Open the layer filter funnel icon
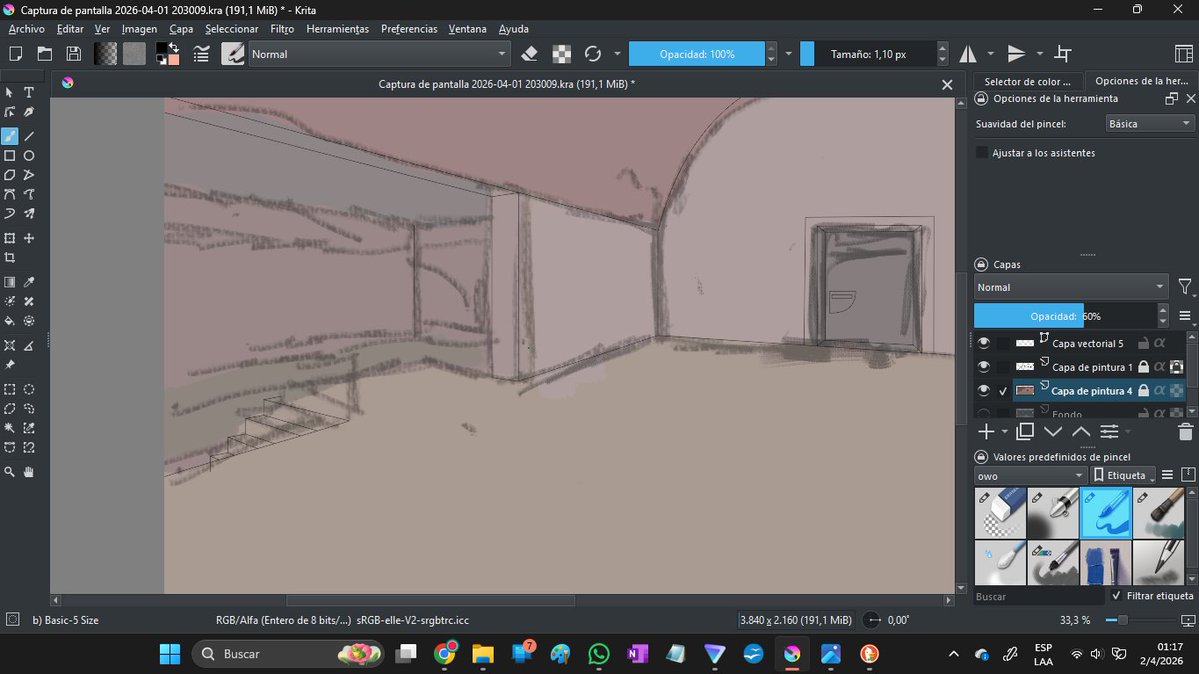This screenshot has width=1199, height=674. (1184, 287)
